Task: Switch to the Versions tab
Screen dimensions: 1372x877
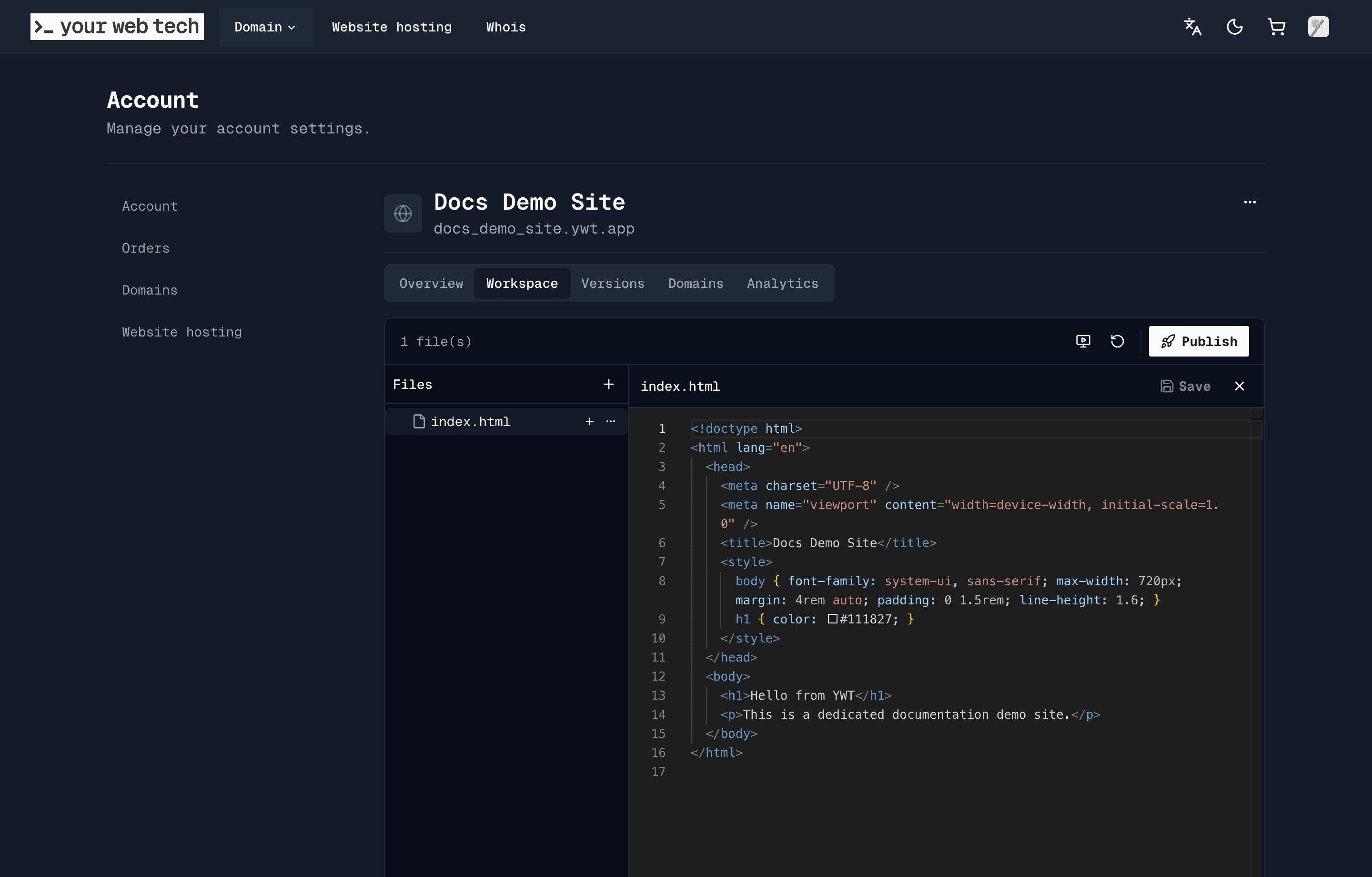Action: (613, 284)
